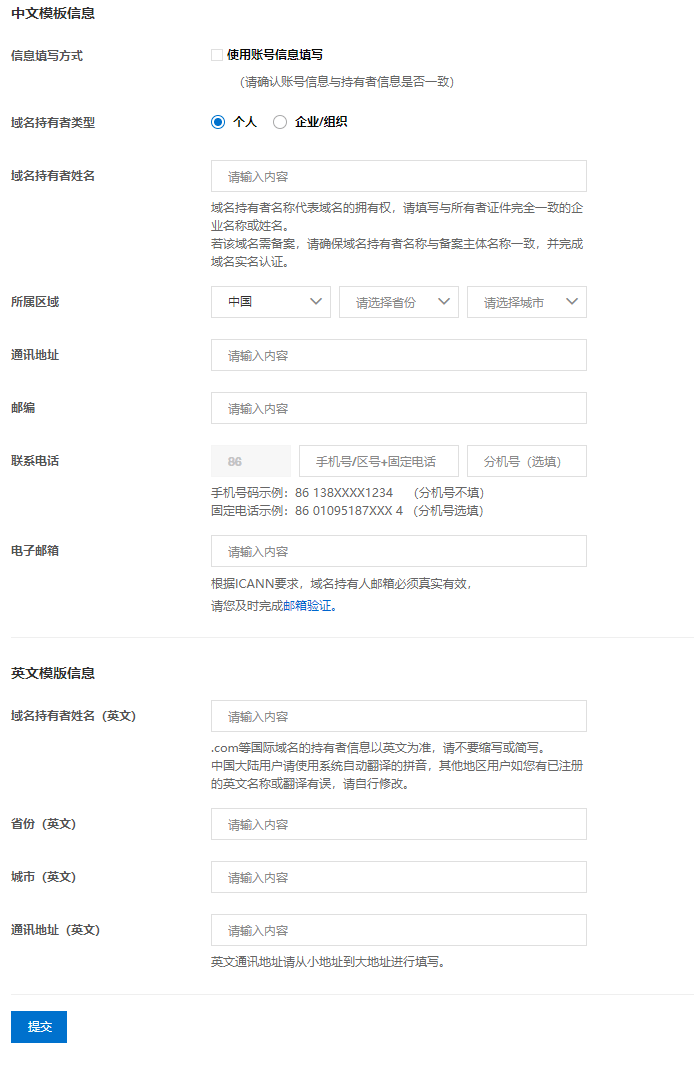Click the 根据ICANN要求 notice text
This screenshot has width=694, height=1065.
(x=342, y=583)
